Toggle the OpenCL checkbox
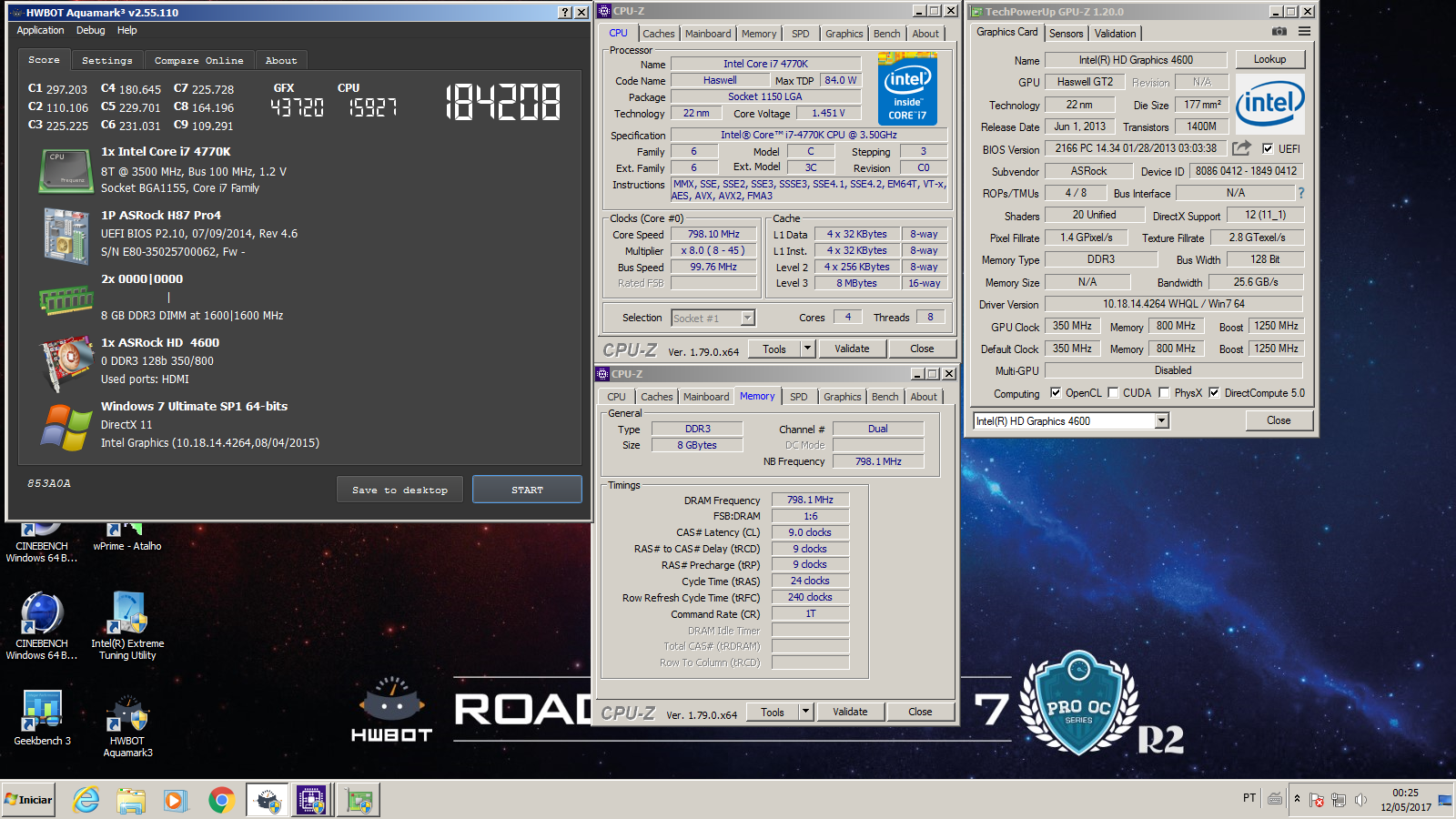 (1056, 393)
